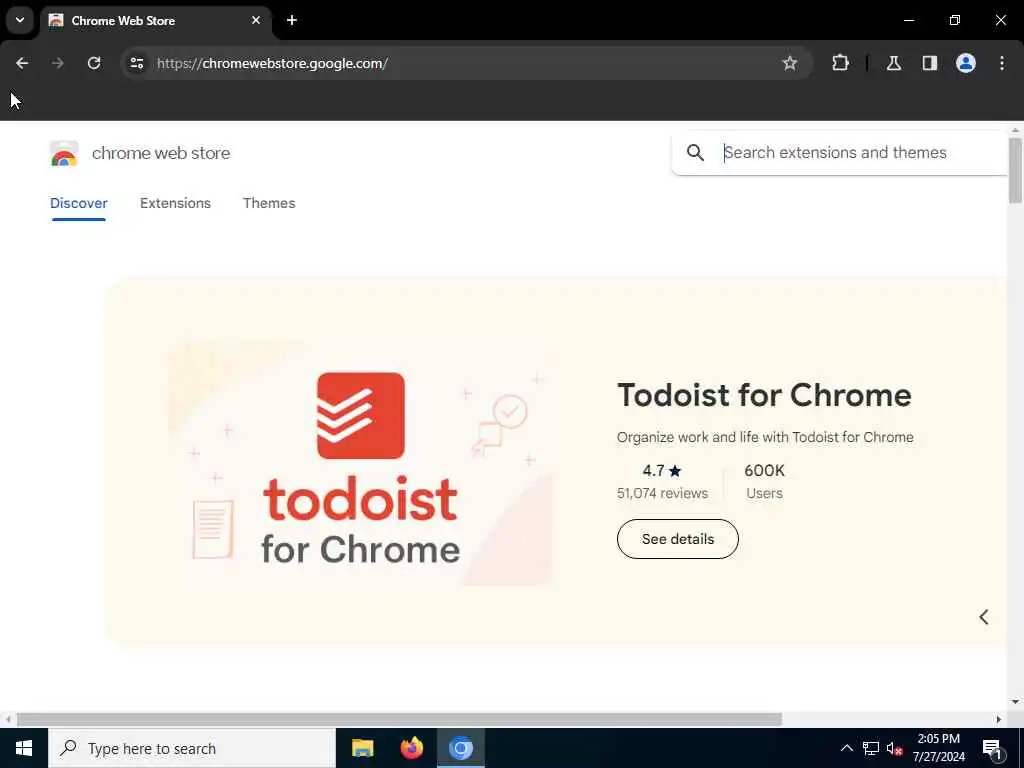1024x768 pixels.
Task: Click the browser back arrow
Action: (22, 63)
